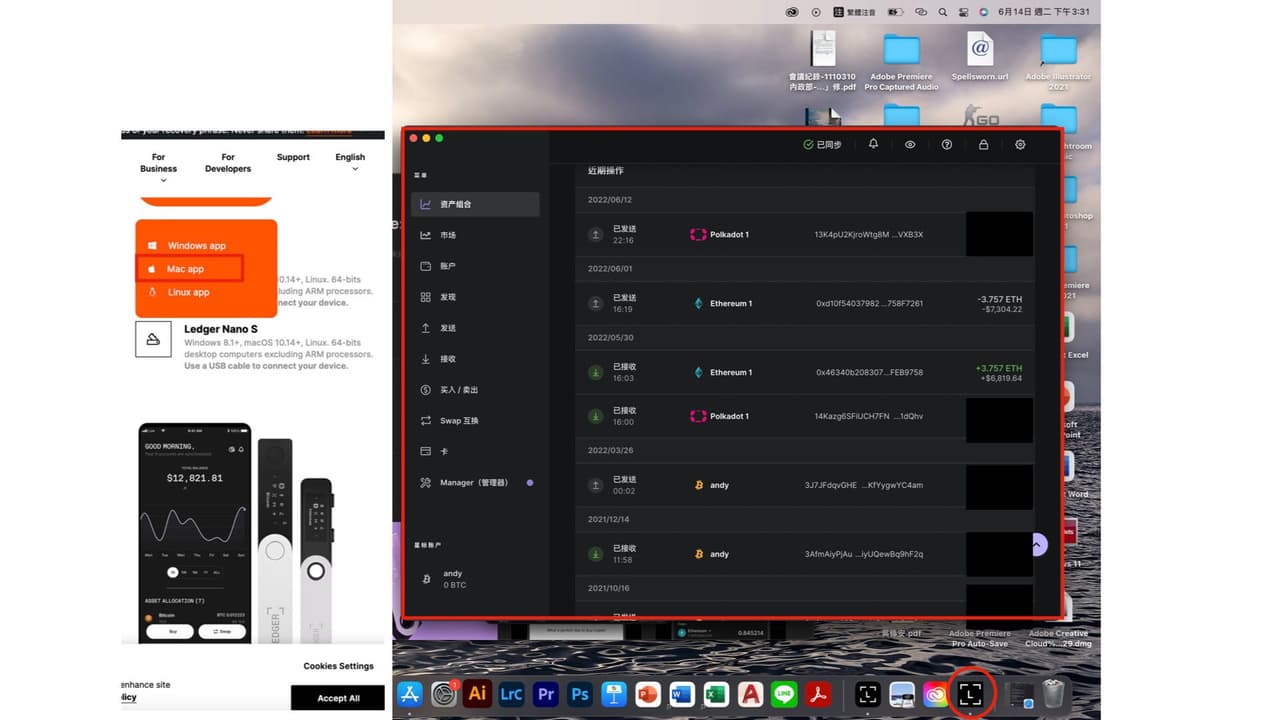Click the 发送 send arrow icon
Viewport: 1280px width, 720px height.
coord(426,328)
